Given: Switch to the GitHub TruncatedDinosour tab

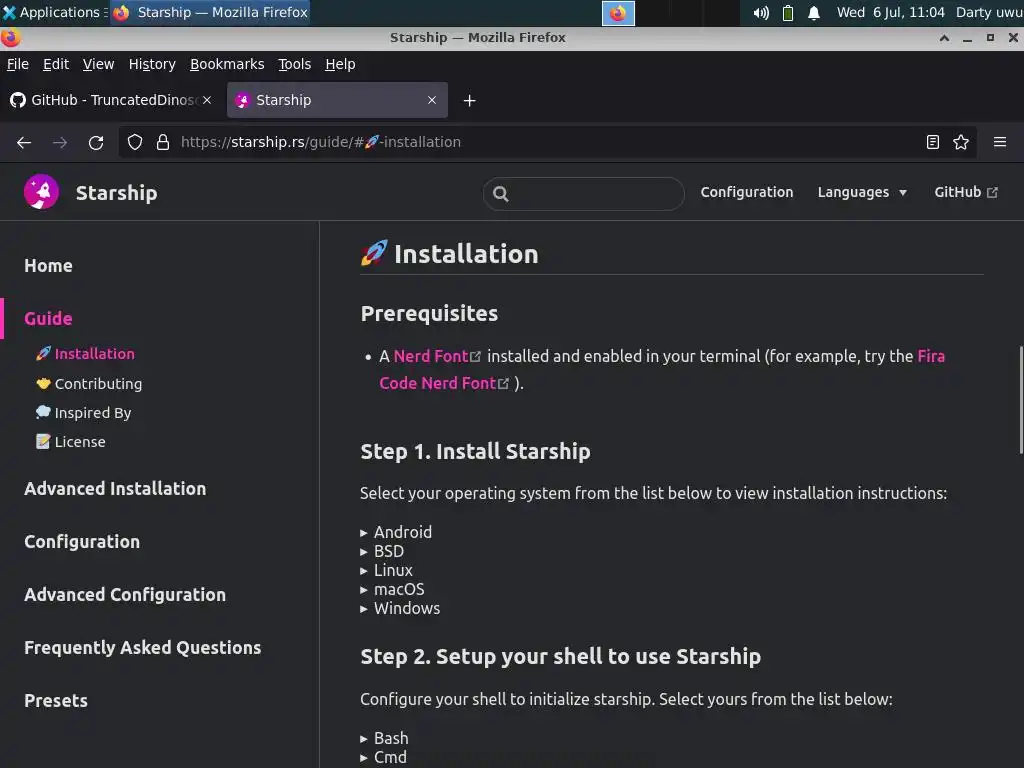Looking at the screenshot, I should [110, 100].
